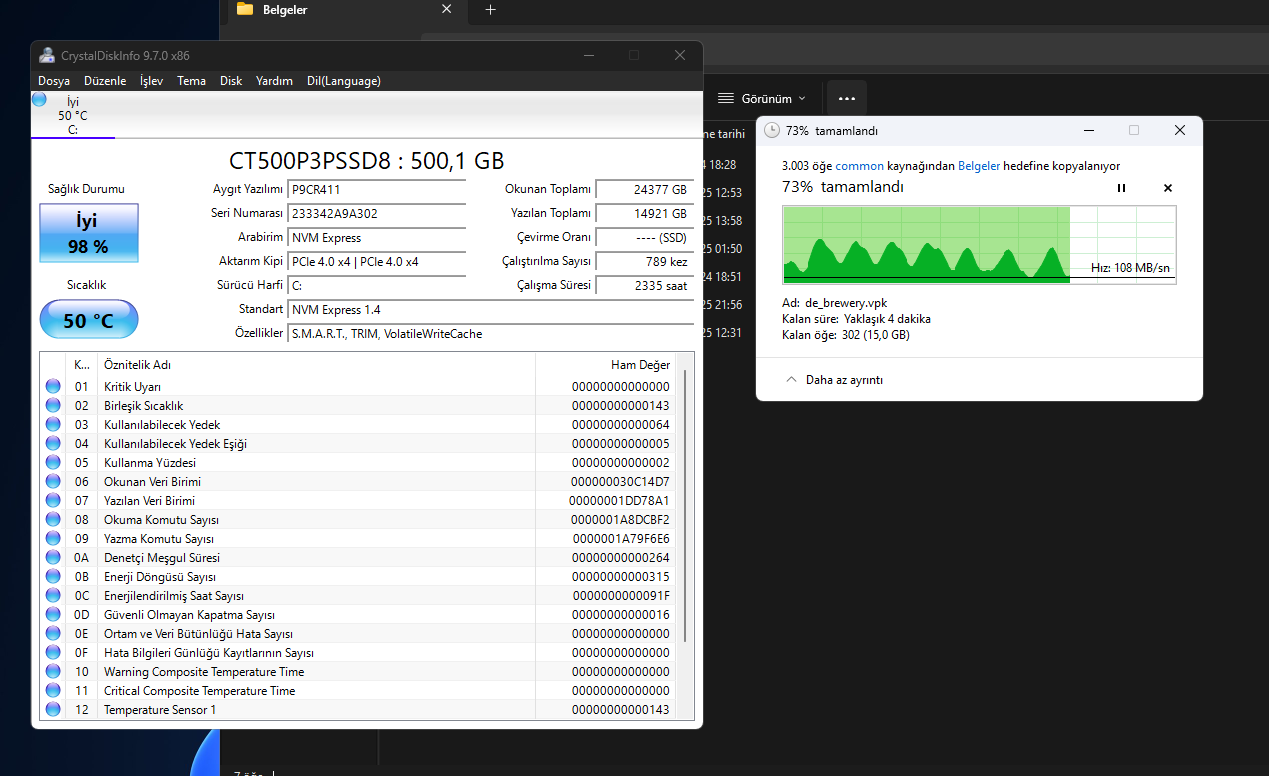Screen dimensions: 1269x776
Task: Open the Disk menu
Action: click(231, 81)
